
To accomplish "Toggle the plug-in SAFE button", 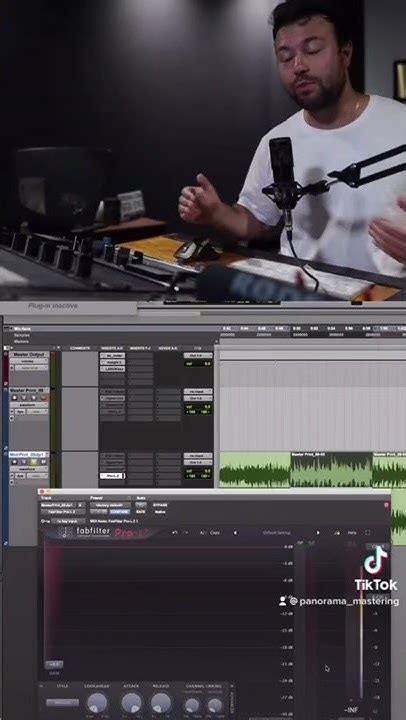I will click(x=141, y=511).
